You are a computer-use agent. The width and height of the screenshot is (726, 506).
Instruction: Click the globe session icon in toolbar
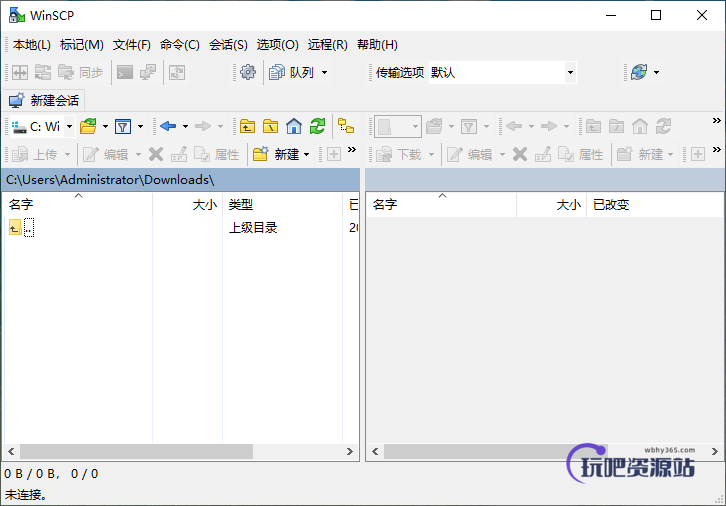[x=639, y=72]
